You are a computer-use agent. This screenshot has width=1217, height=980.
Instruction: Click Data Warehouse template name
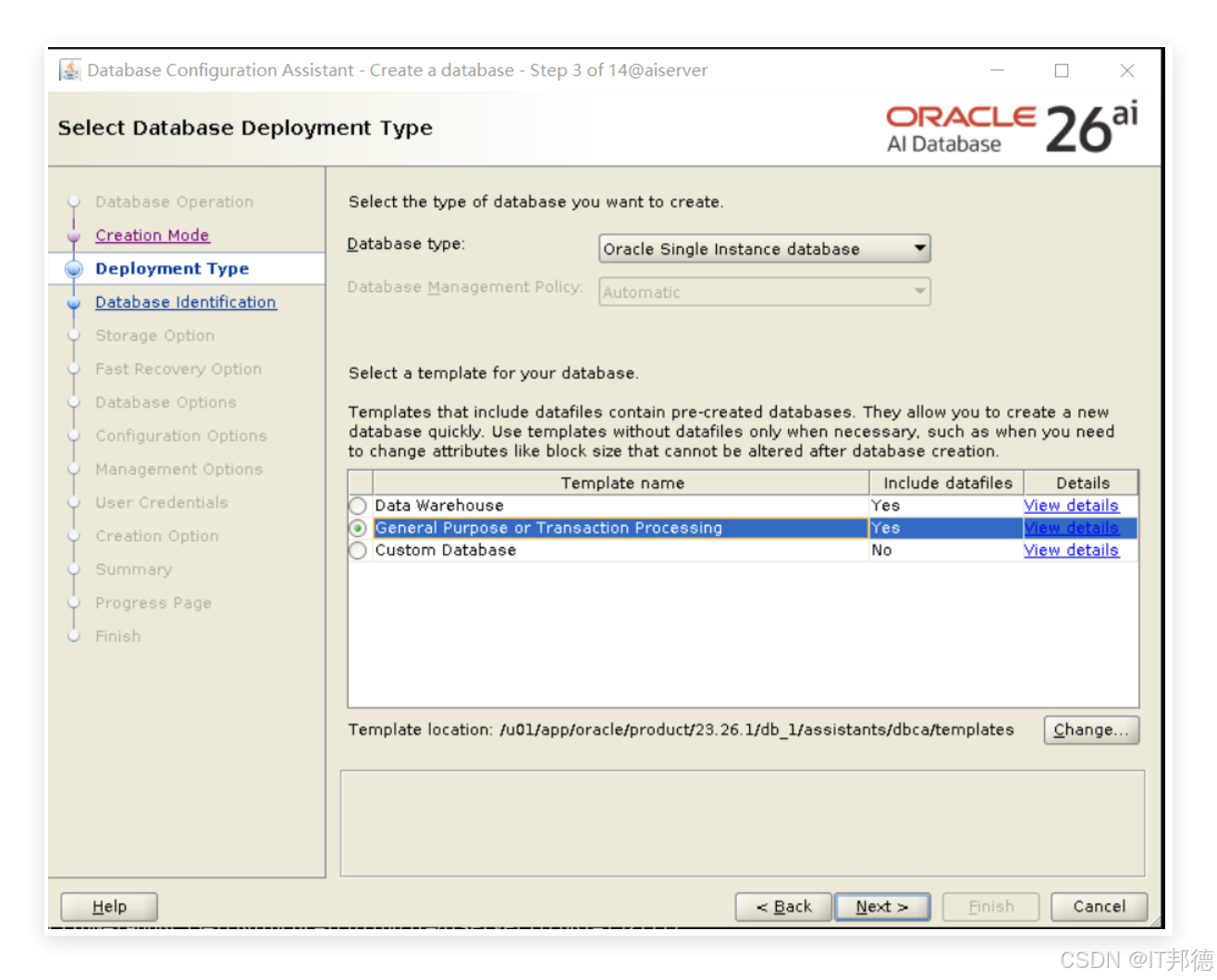(439, 506)
